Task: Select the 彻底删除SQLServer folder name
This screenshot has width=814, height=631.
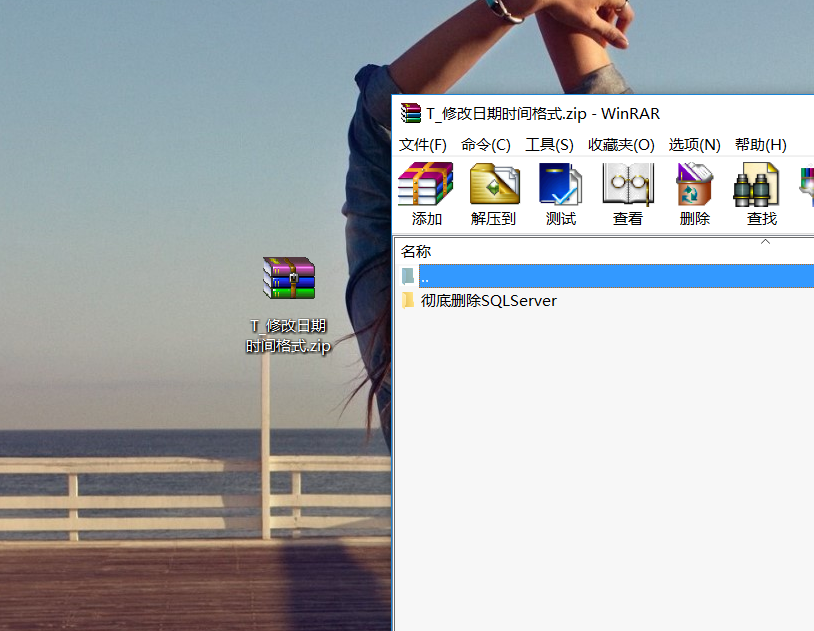Action: pos(489,301)
